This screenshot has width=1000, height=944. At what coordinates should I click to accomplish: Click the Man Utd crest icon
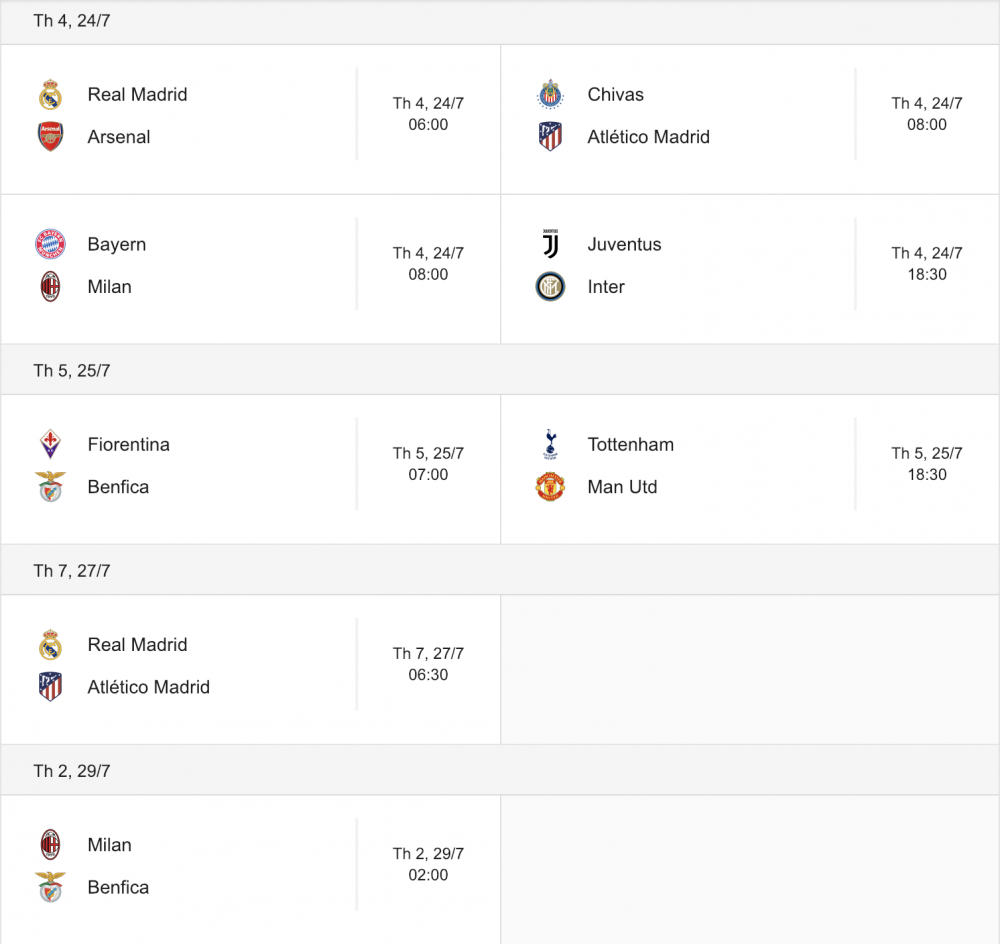click(550, 487)
